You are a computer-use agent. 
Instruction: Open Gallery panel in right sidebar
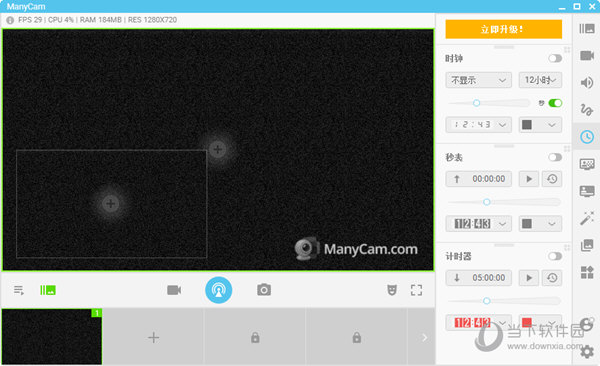pos(587,245)
